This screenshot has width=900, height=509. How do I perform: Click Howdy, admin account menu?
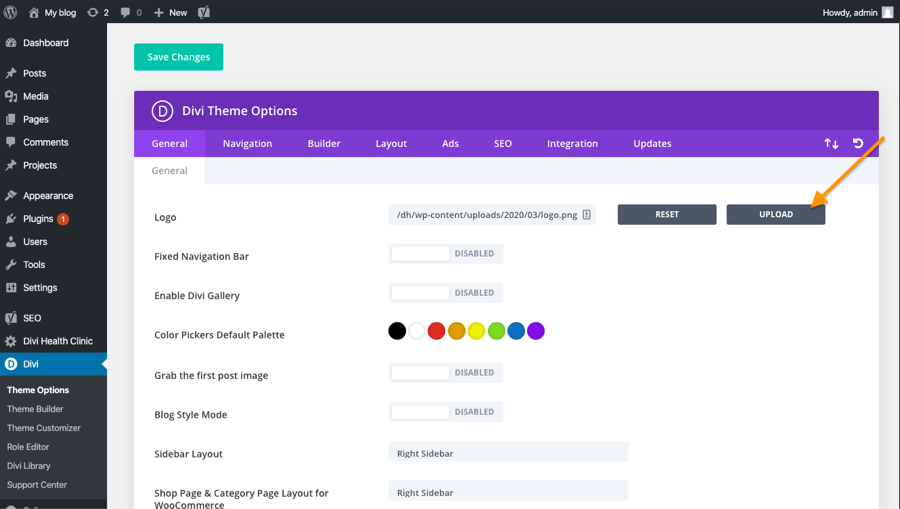[x=858, y=13]
